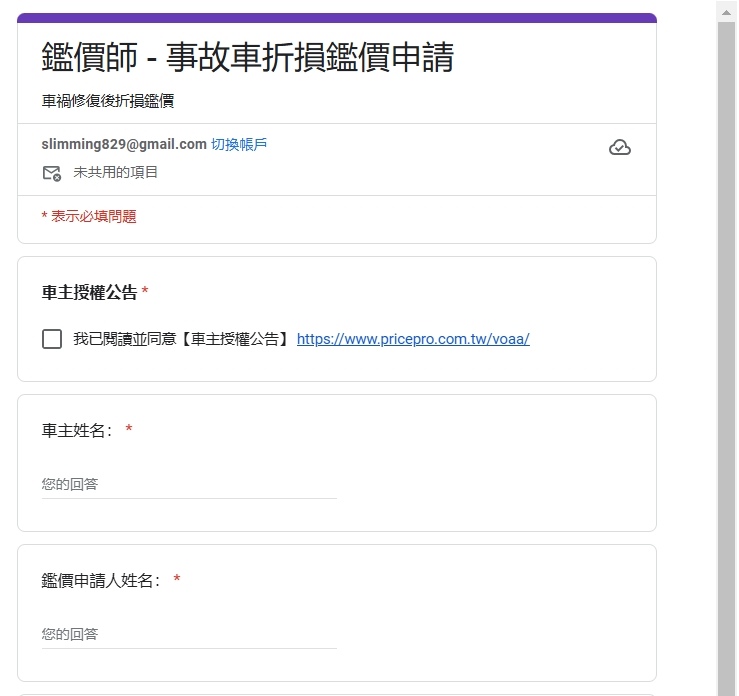This screenshot has width=739, height=696.
Task: Click the 未共用的項目 text
Action: click(115, 172)
